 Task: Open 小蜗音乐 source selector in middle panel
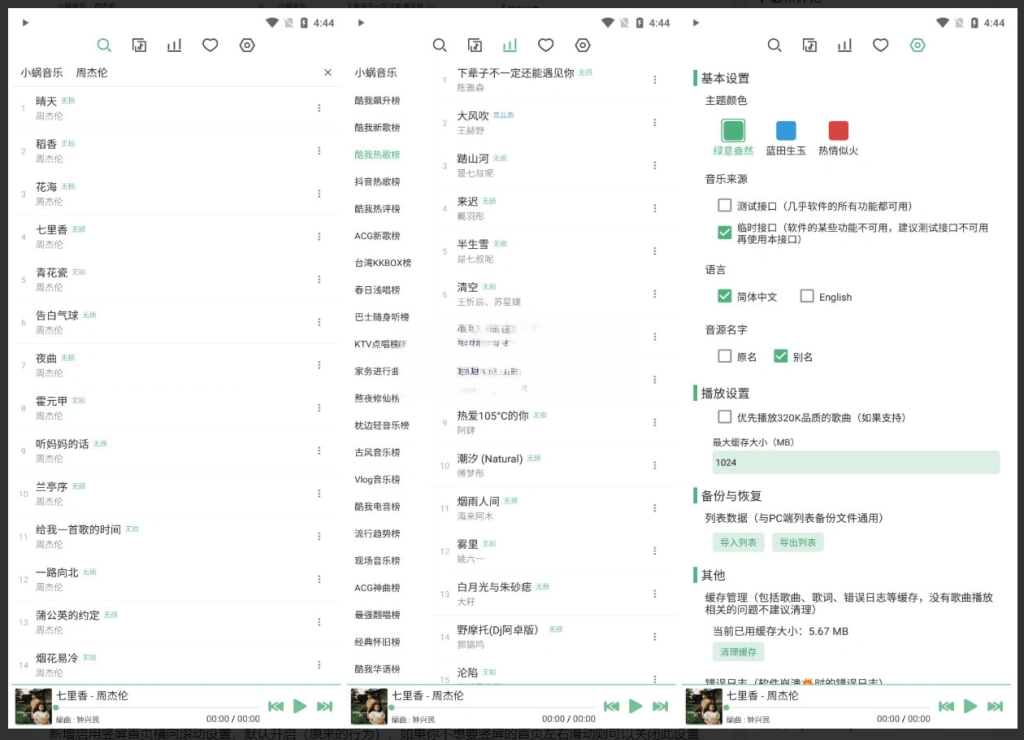pos(376,72)
